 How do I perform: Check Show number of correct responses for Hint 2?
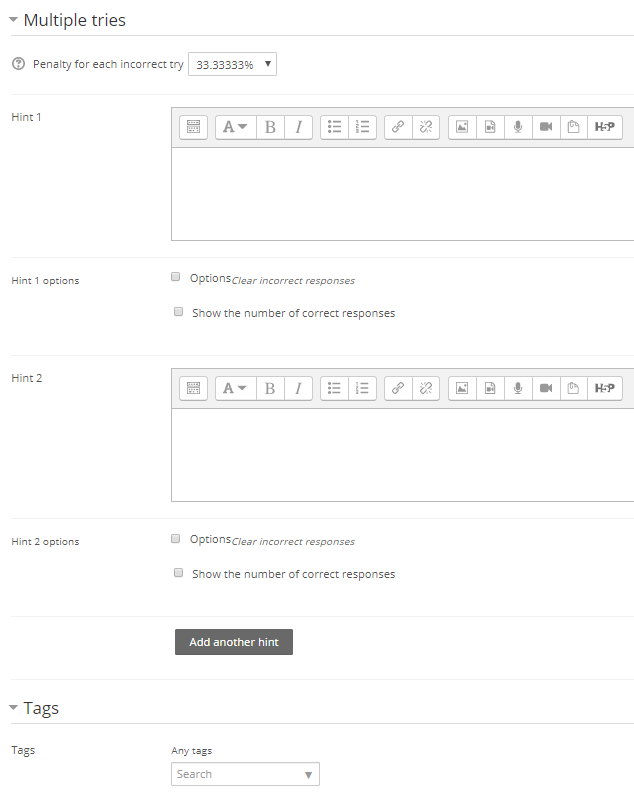(179, 573)
